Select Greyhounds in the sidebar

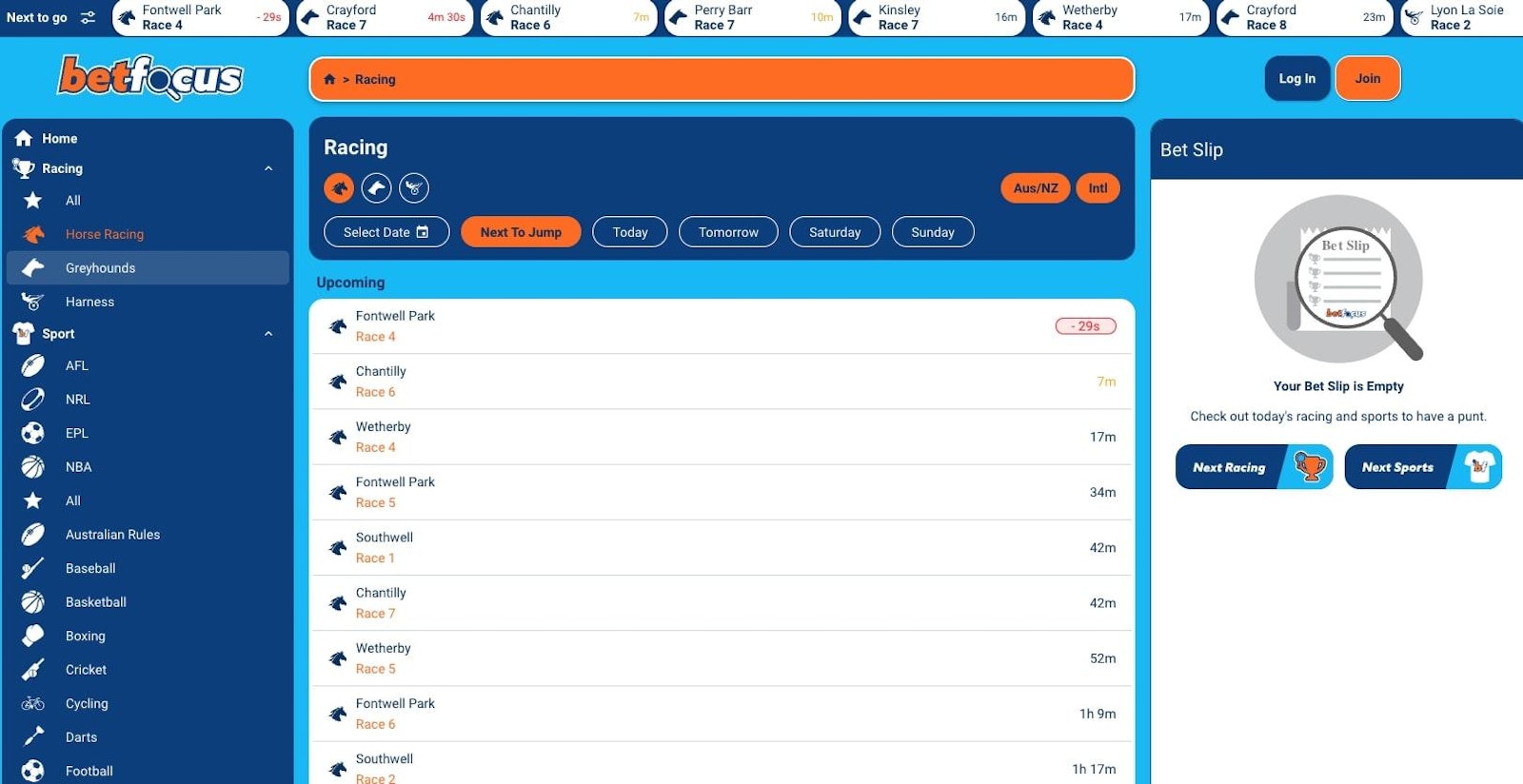coord(100,268)
